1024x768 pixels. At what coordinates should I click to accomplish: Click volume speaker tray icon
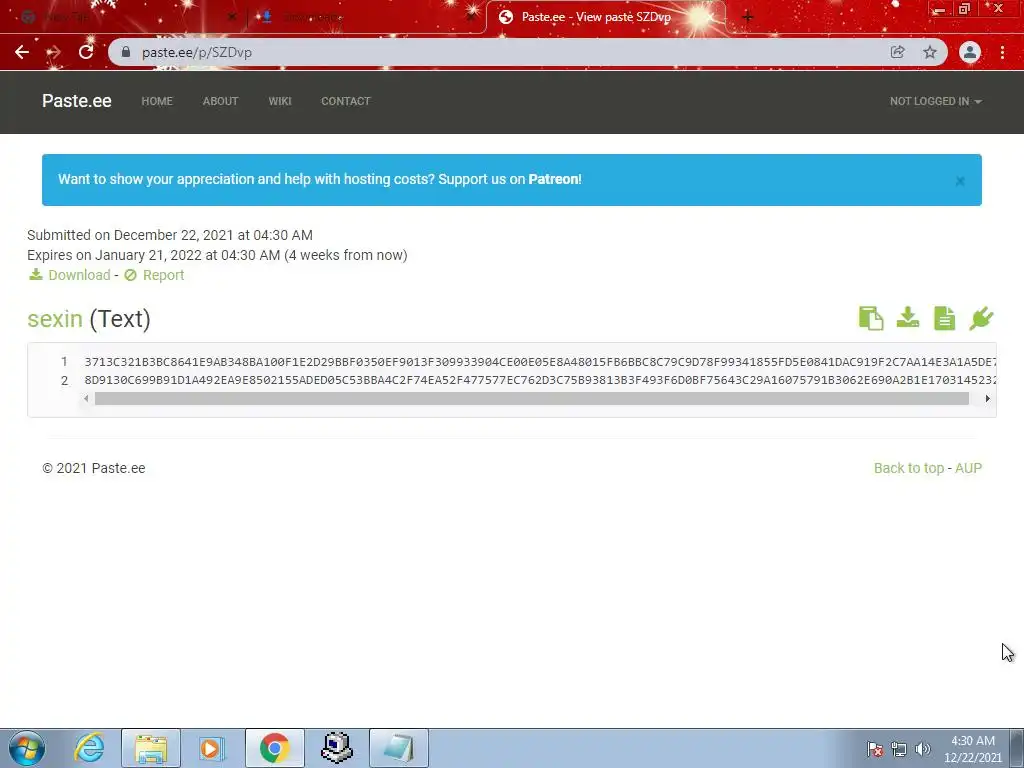(x=923, y=750)
